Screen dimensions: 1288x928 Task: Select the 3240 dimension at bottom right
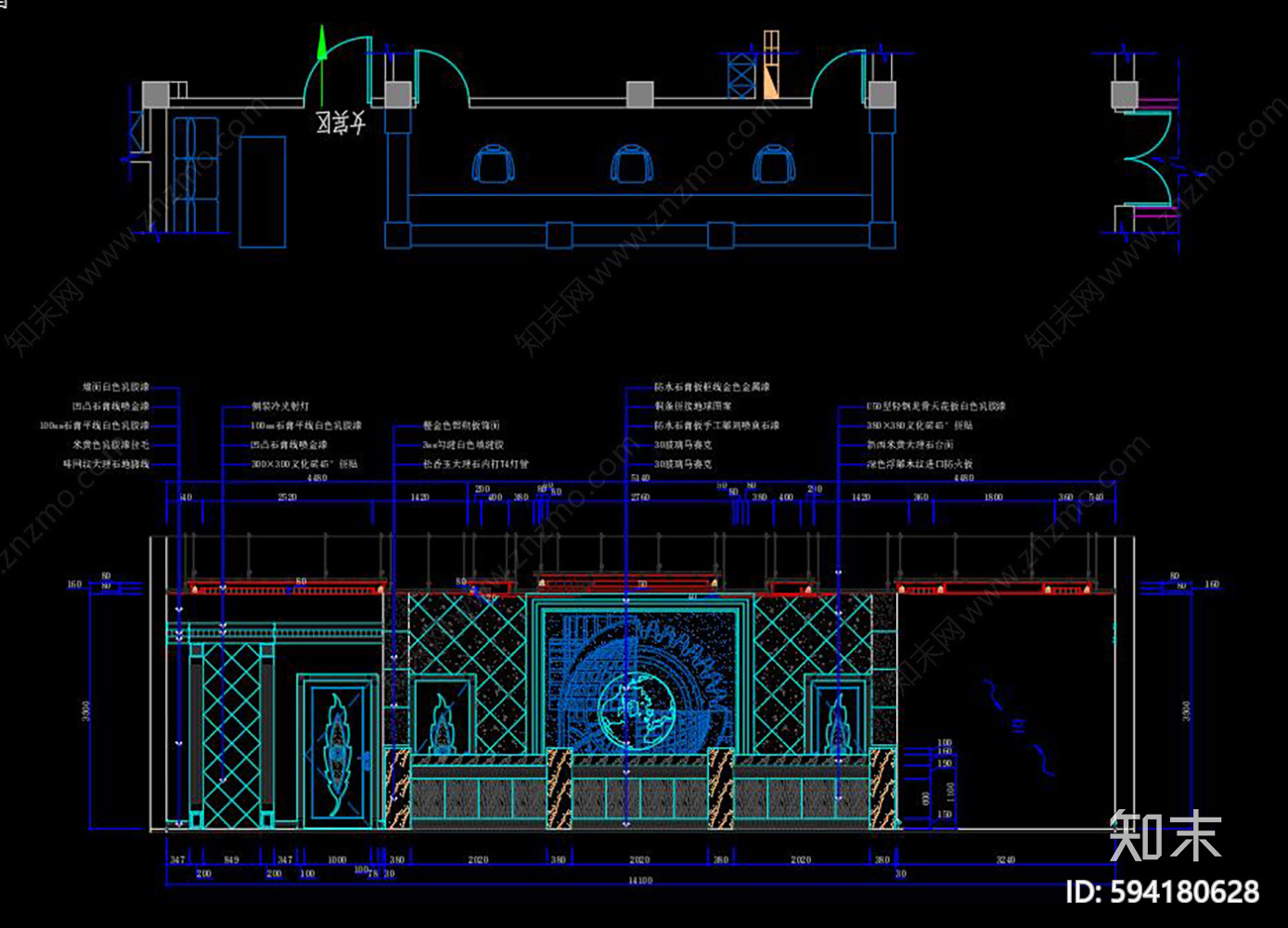pyautogui.click(x=1005, y=860)
